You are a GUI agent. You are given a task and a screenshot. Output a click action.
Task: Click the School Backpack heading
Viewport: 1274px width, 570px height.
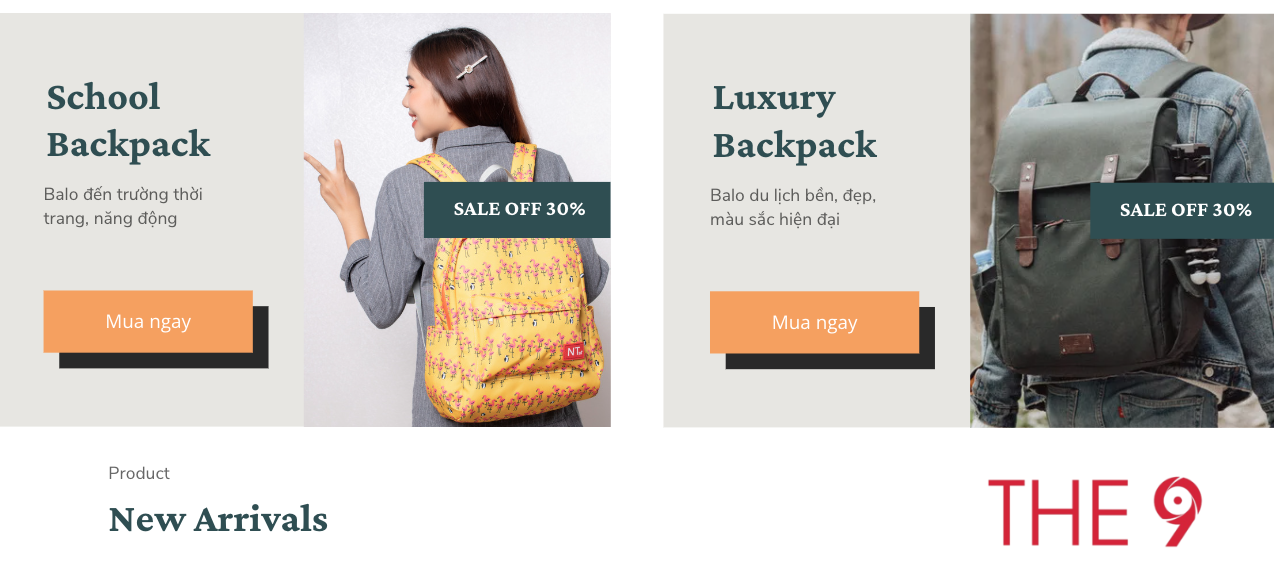tap(128, 121)
